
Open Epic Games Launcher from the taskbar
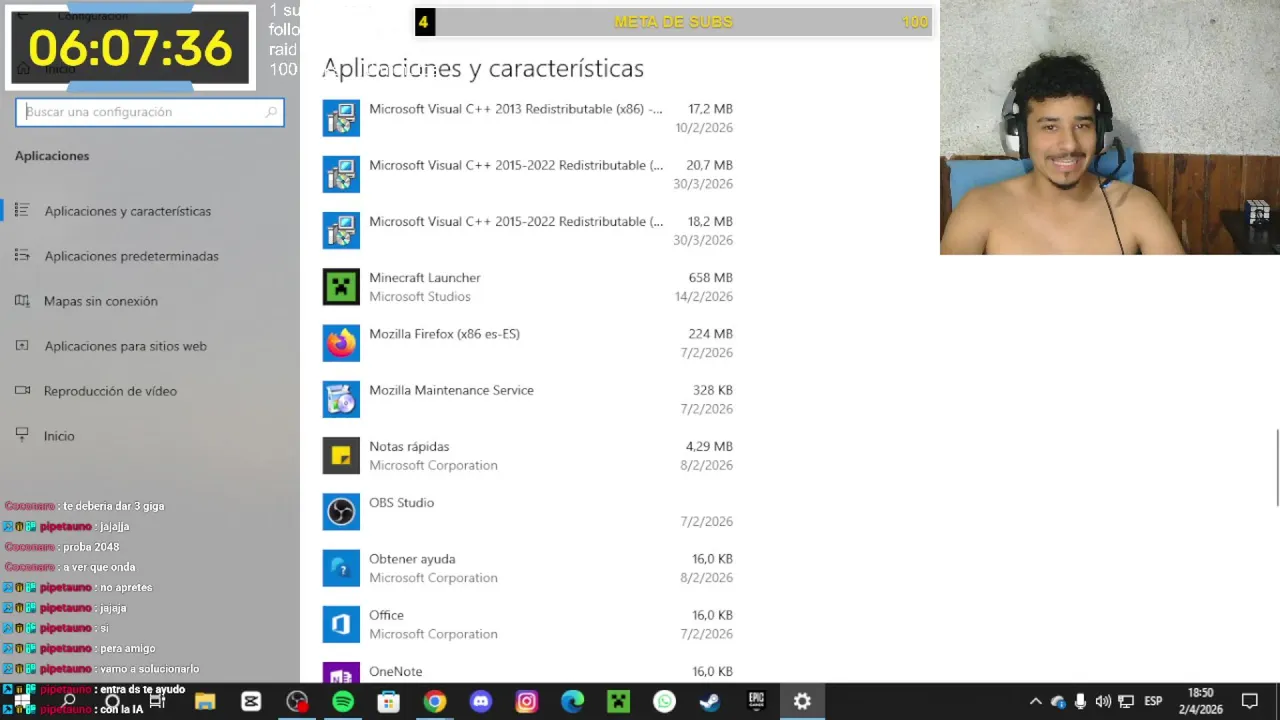tap(756, 702)
